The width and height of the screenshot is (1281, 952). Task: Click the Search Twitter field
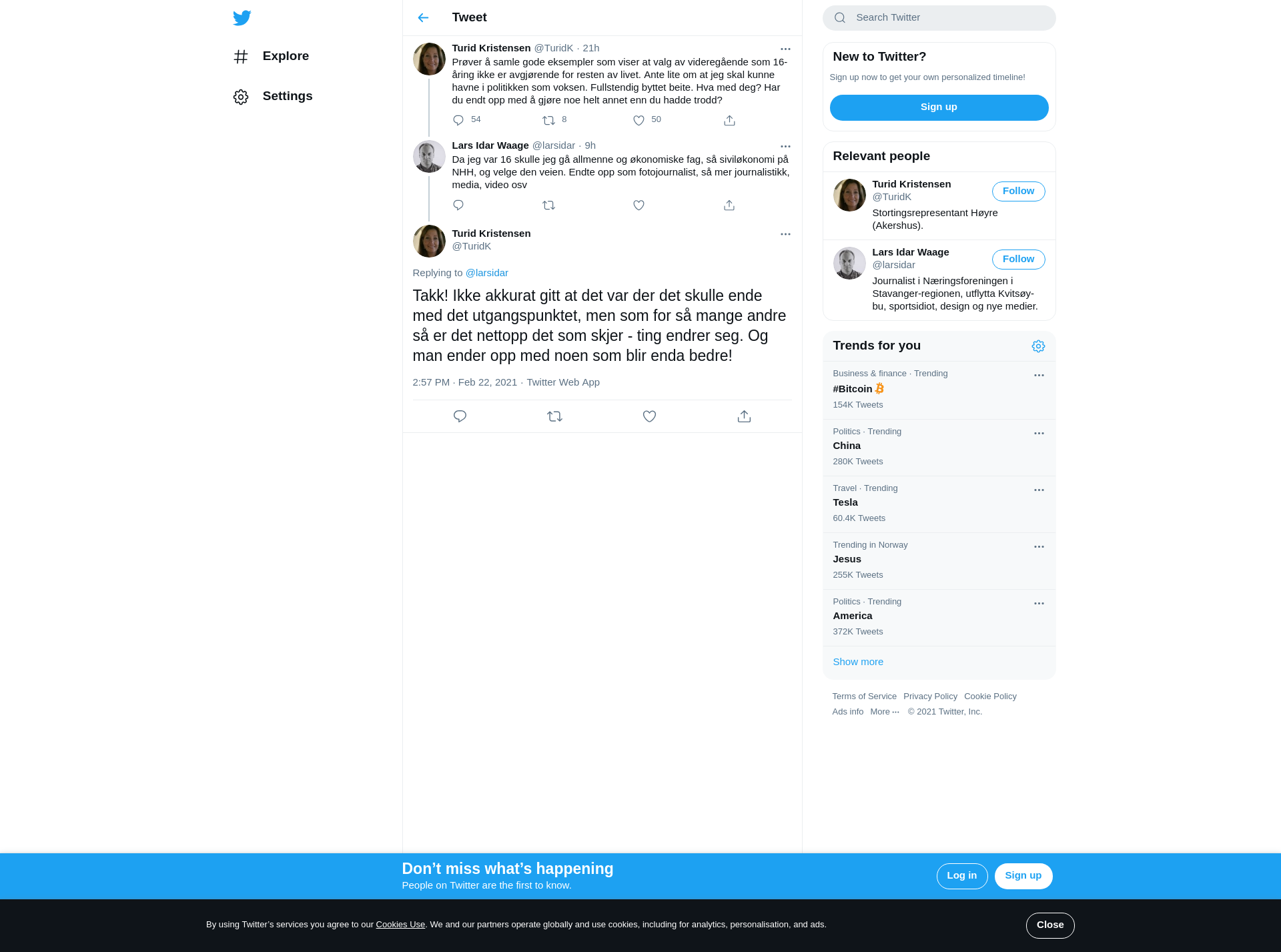pyautogui.click(x=939, y=18)
